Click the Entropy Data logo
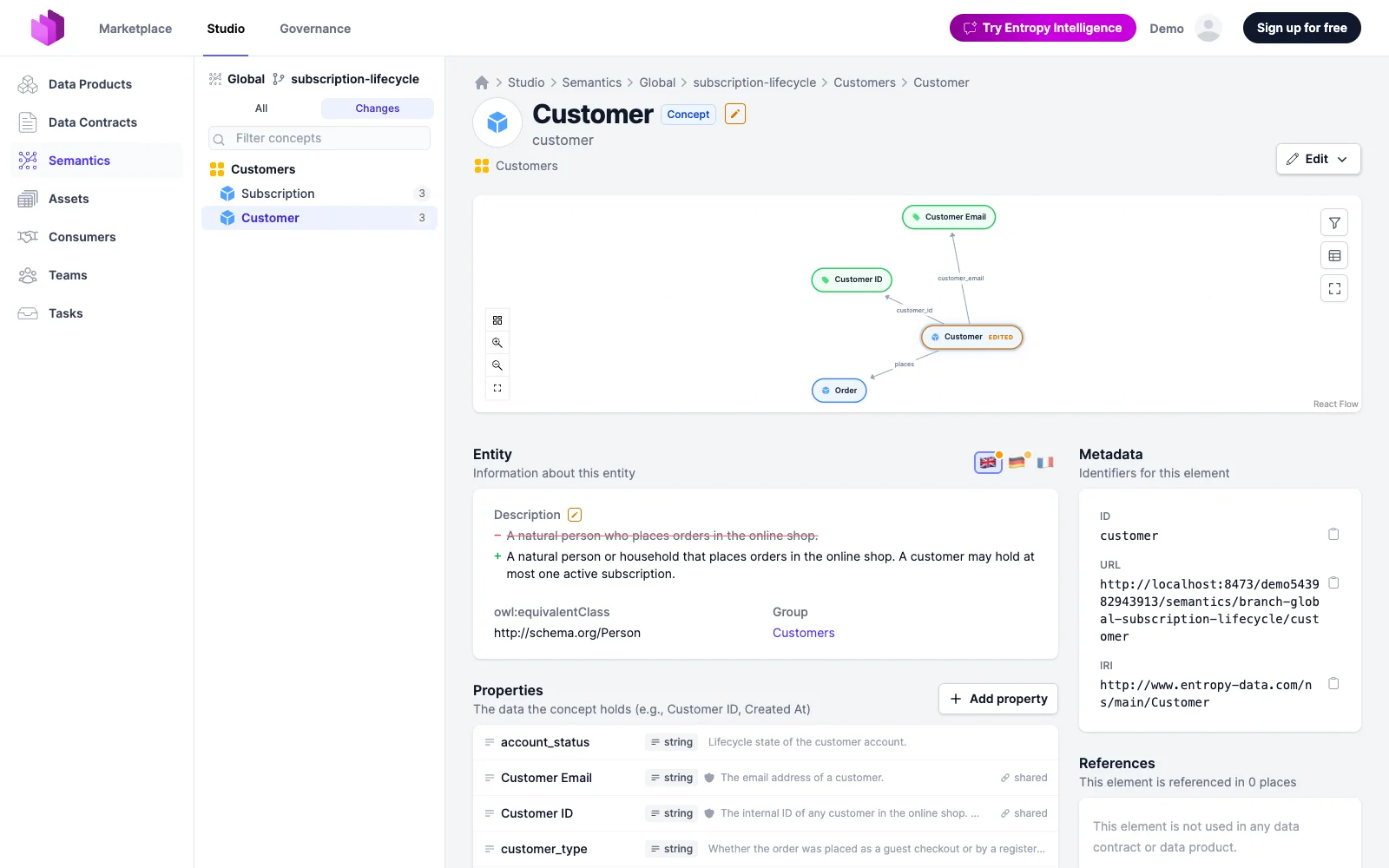The width and height of the screenshot is (1389, 868). pyautogui.click(x=48, y=28)
